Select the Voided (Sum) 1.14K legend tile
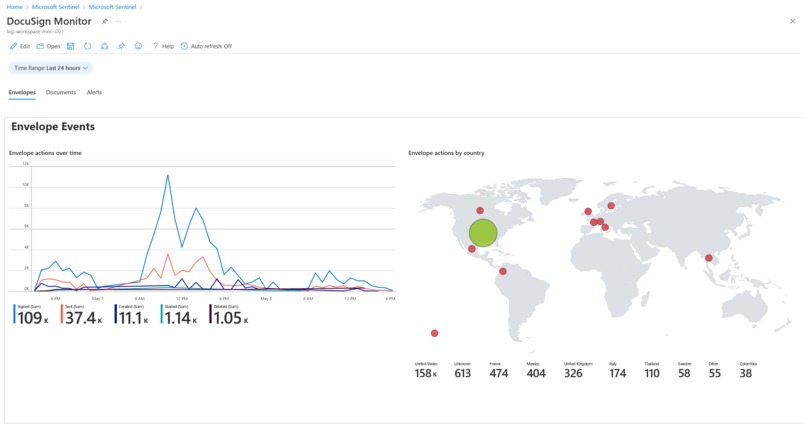Image resolution: width=806 pixels, height=433 pixels. pyautogui.click(x=179, y=315)
